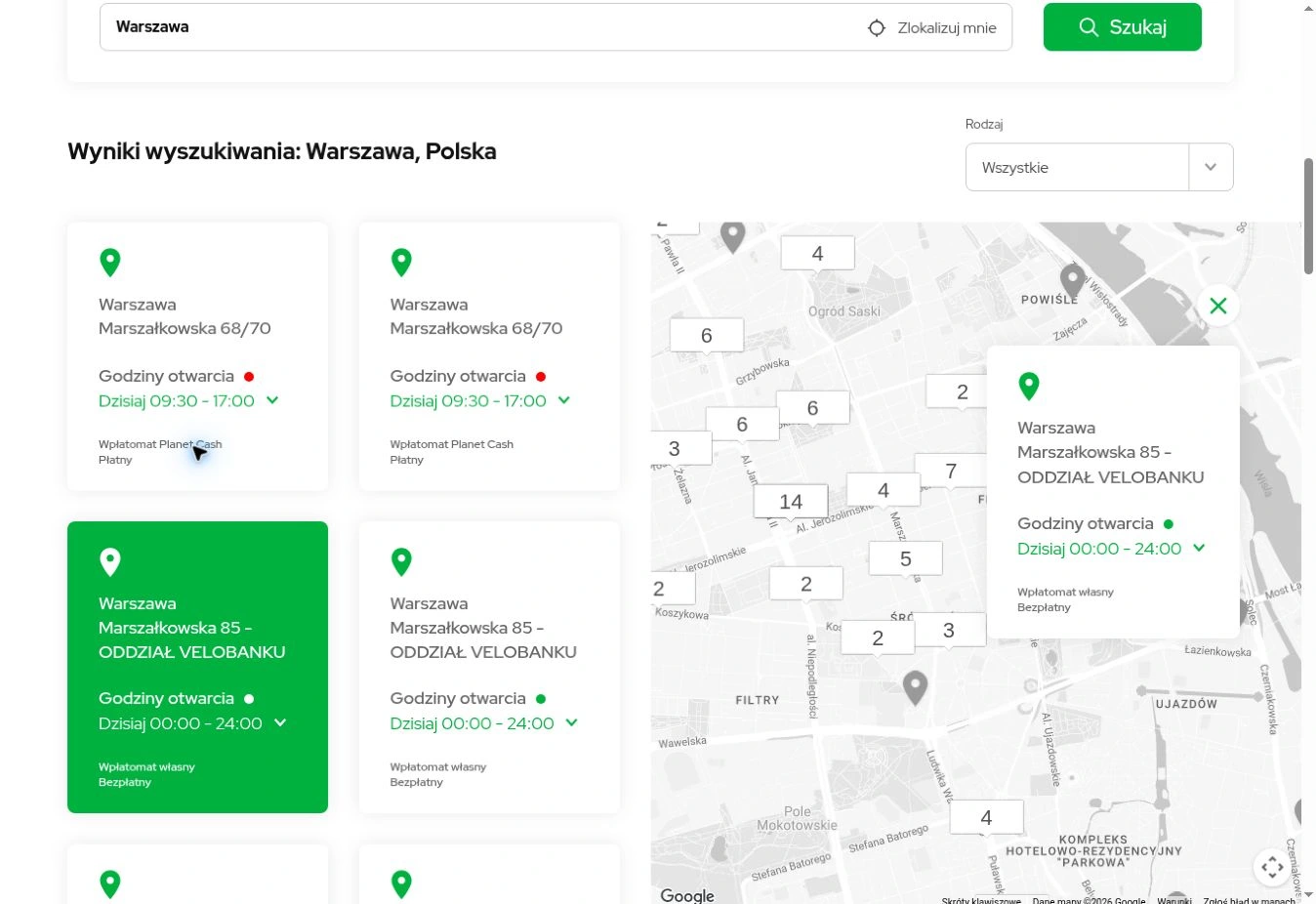1316x904 pixels.
Task: Click 'ODDZIAŁ VELOBANKU' in the green selected card
Action: (192, 652)
